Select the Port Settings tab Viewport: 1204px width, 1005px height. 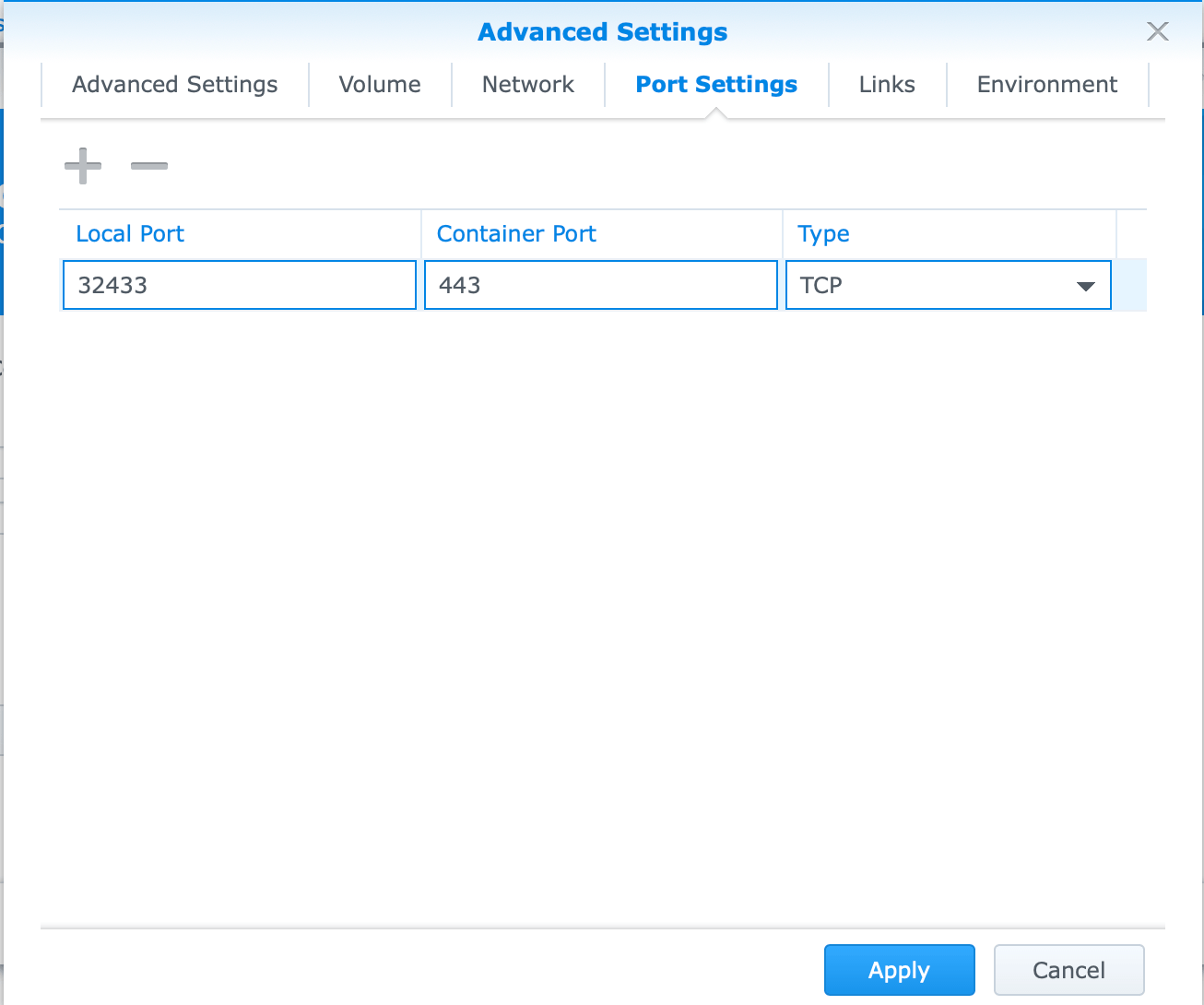(x=715, y=84)
